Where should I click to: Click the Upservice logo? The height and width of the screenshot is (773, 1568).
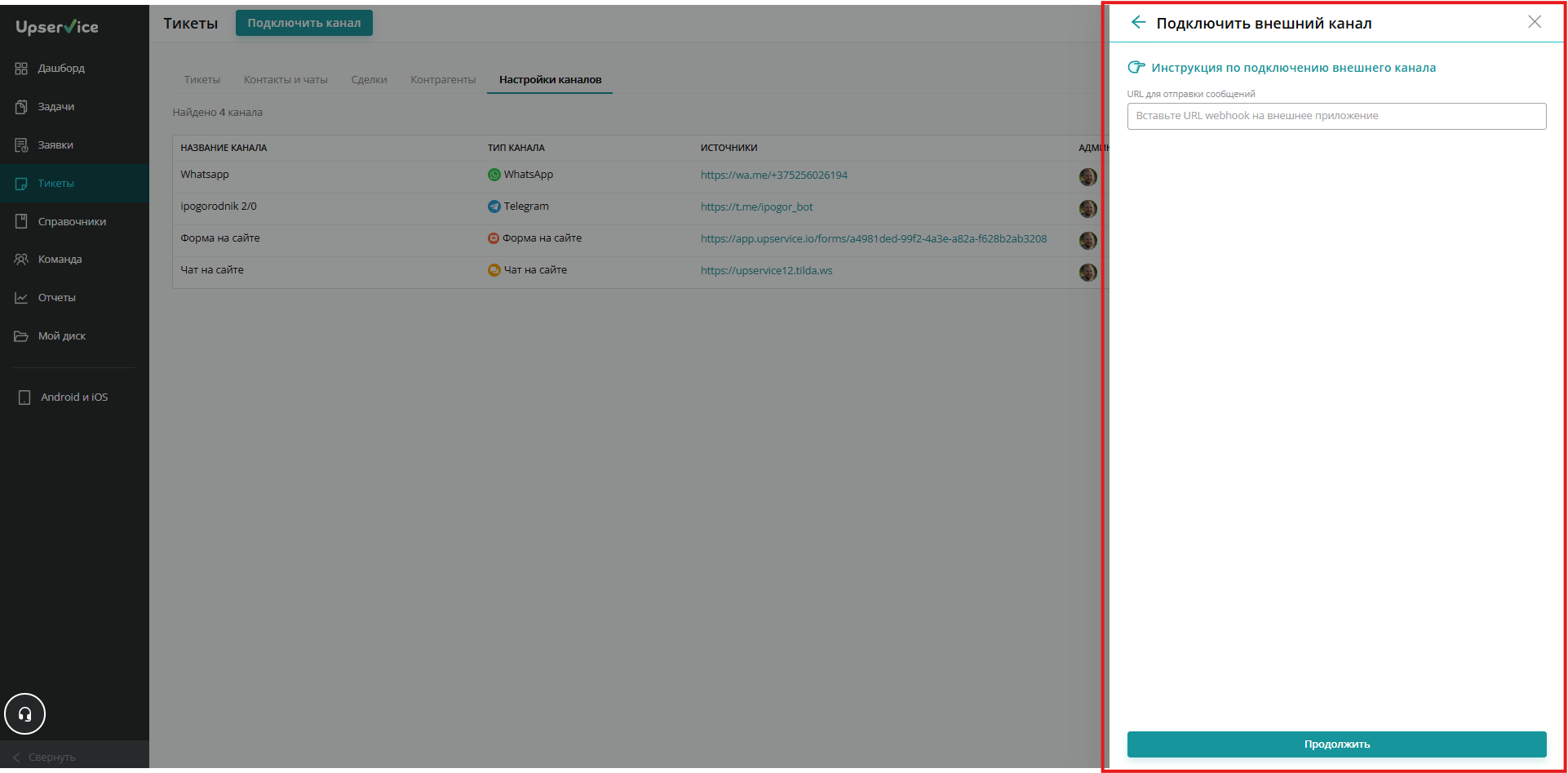(x=57, y=27)
